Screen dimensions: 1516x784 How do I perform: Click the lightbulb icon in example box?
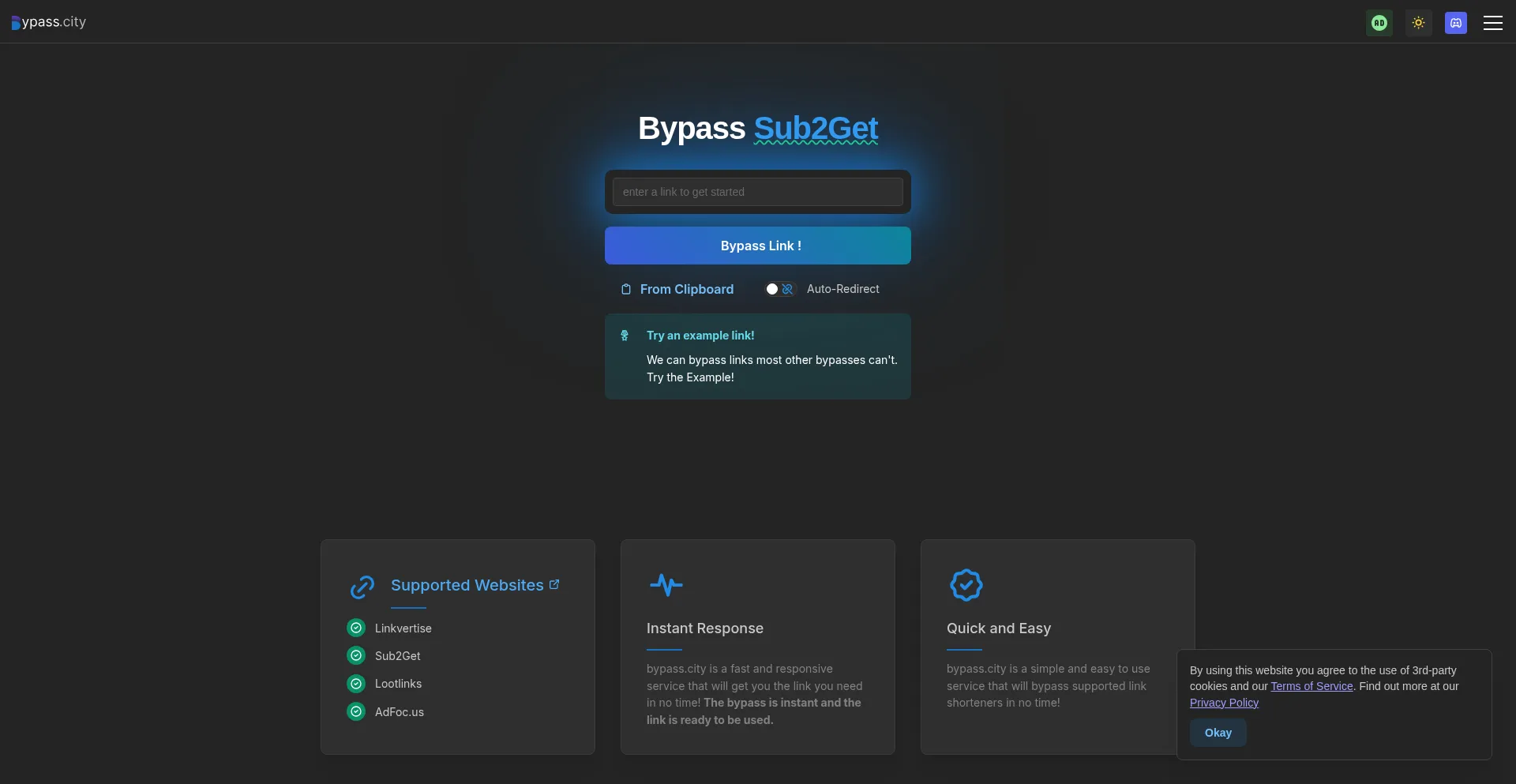[625, 336]
